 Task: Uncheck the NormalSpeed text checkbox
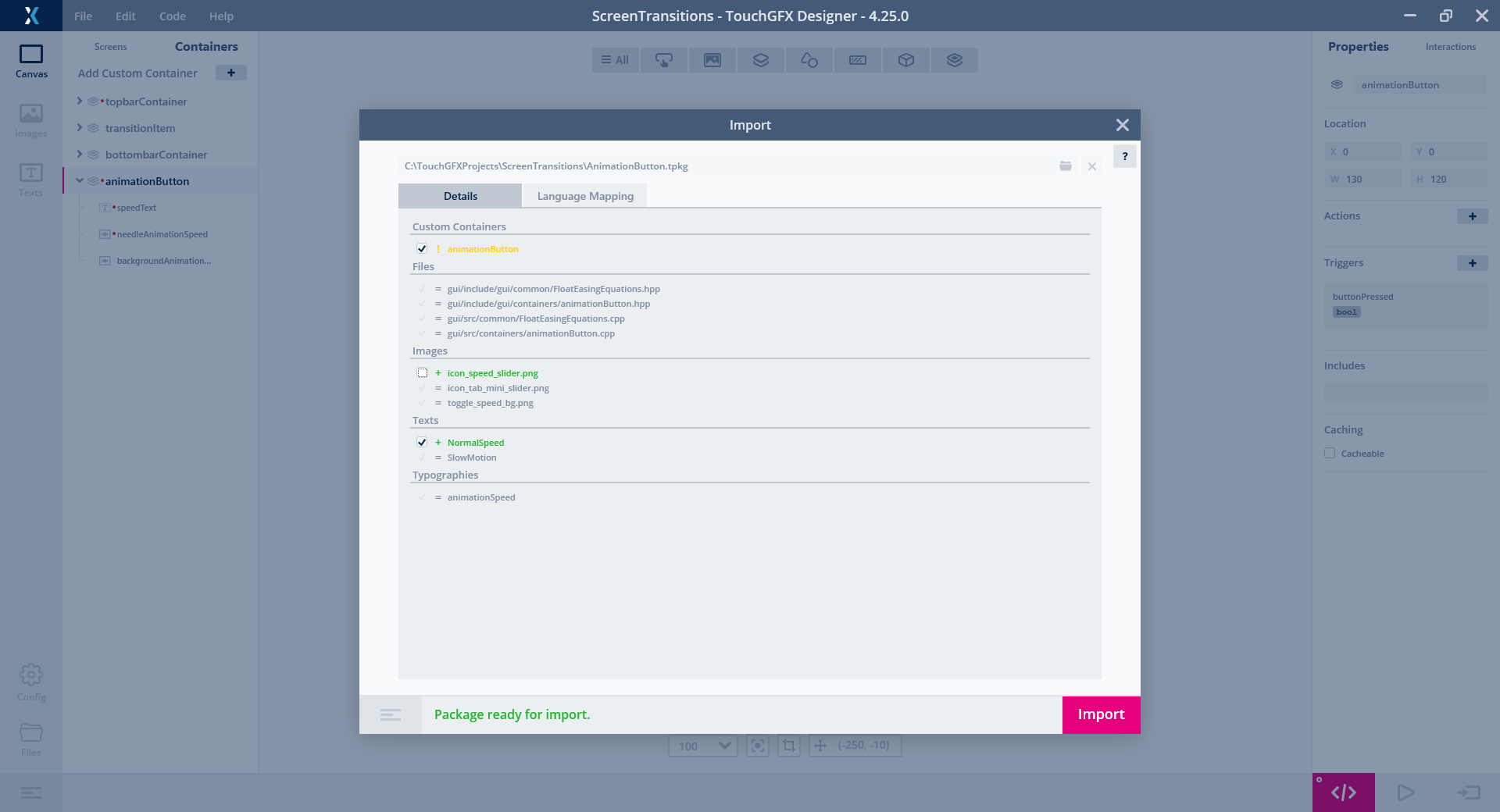coord(422,443)
